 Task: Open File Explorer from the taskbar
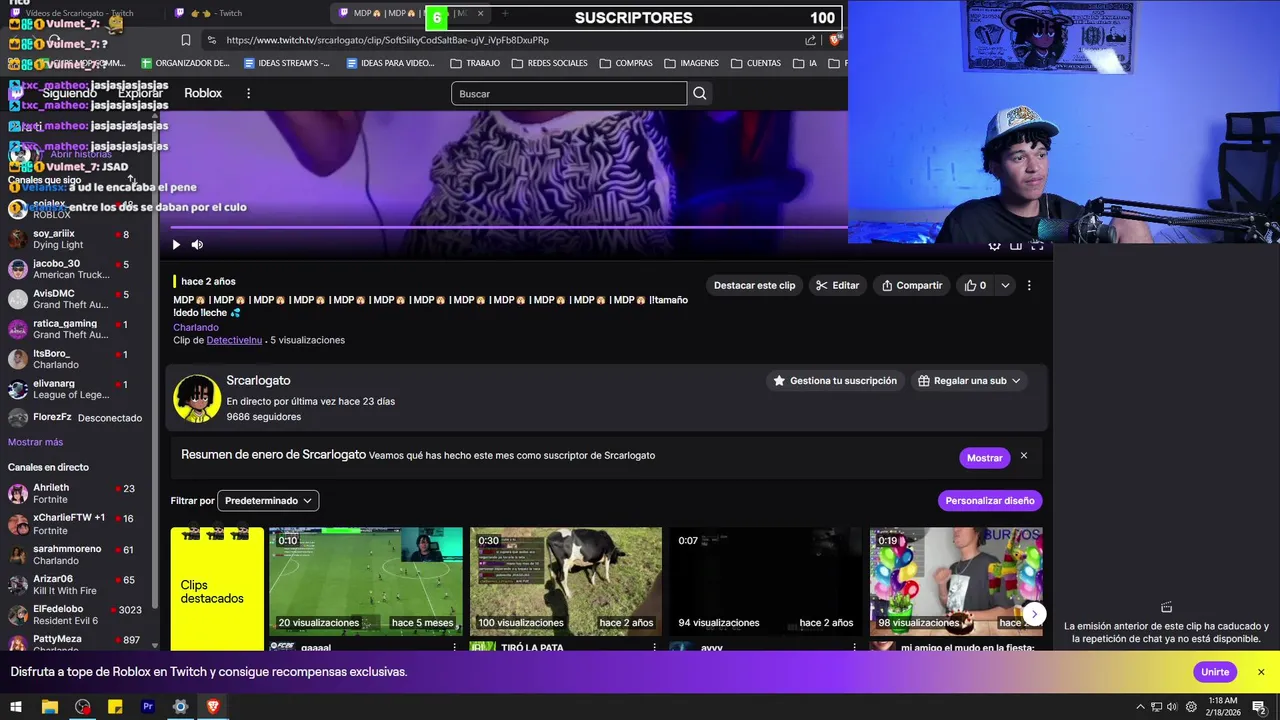pos(49,707)
